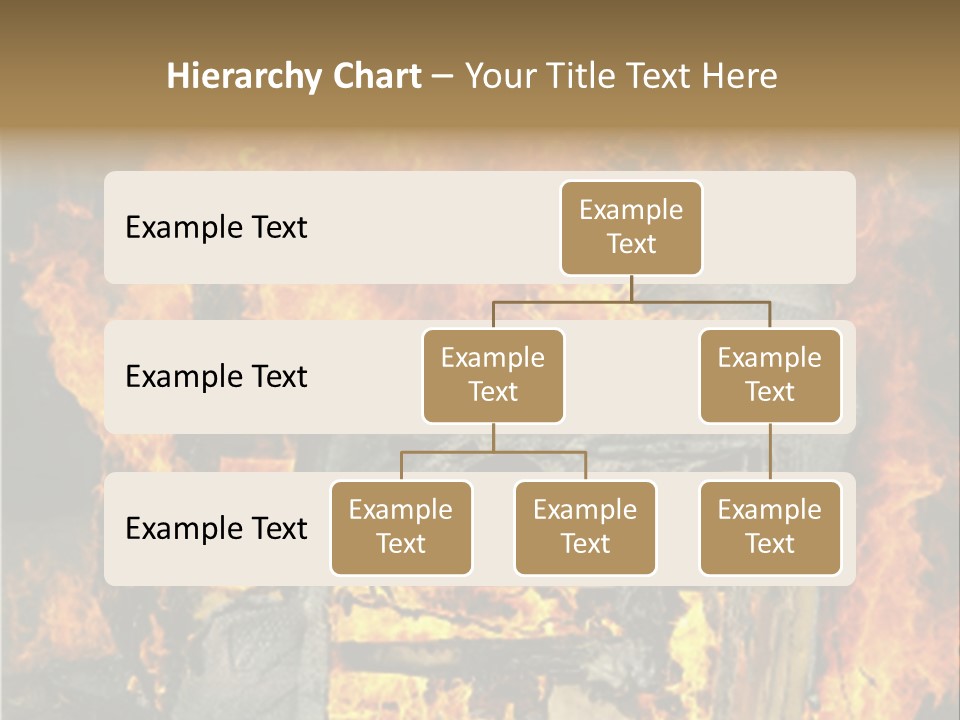
Task: Click the Hierarchy Chart title text
Action: coord(294,75)
